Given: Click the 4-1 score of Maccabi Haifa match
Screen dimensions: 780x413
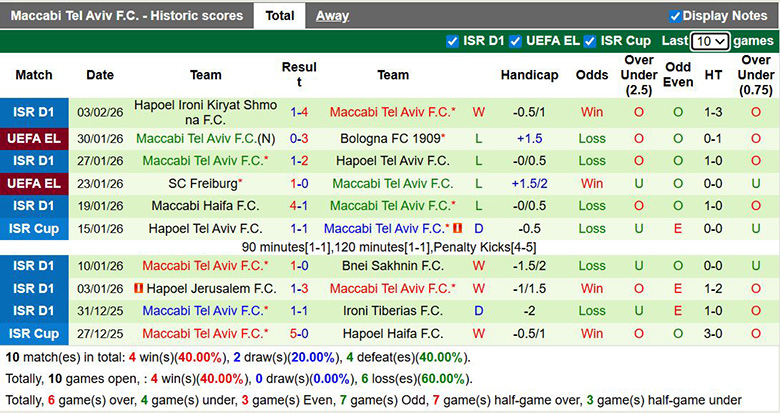Looking at the screenshot, I should click(299, 206).
